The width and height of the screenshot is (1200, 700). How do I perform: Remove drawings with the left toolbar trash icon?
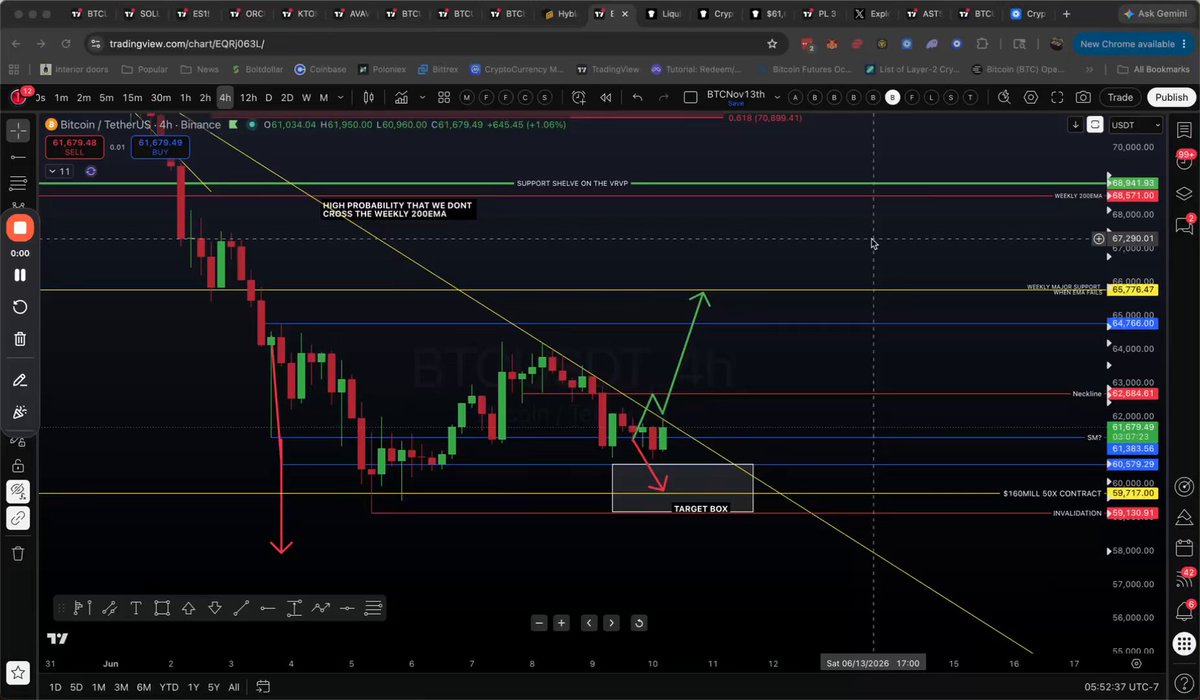tap(19, 553)
